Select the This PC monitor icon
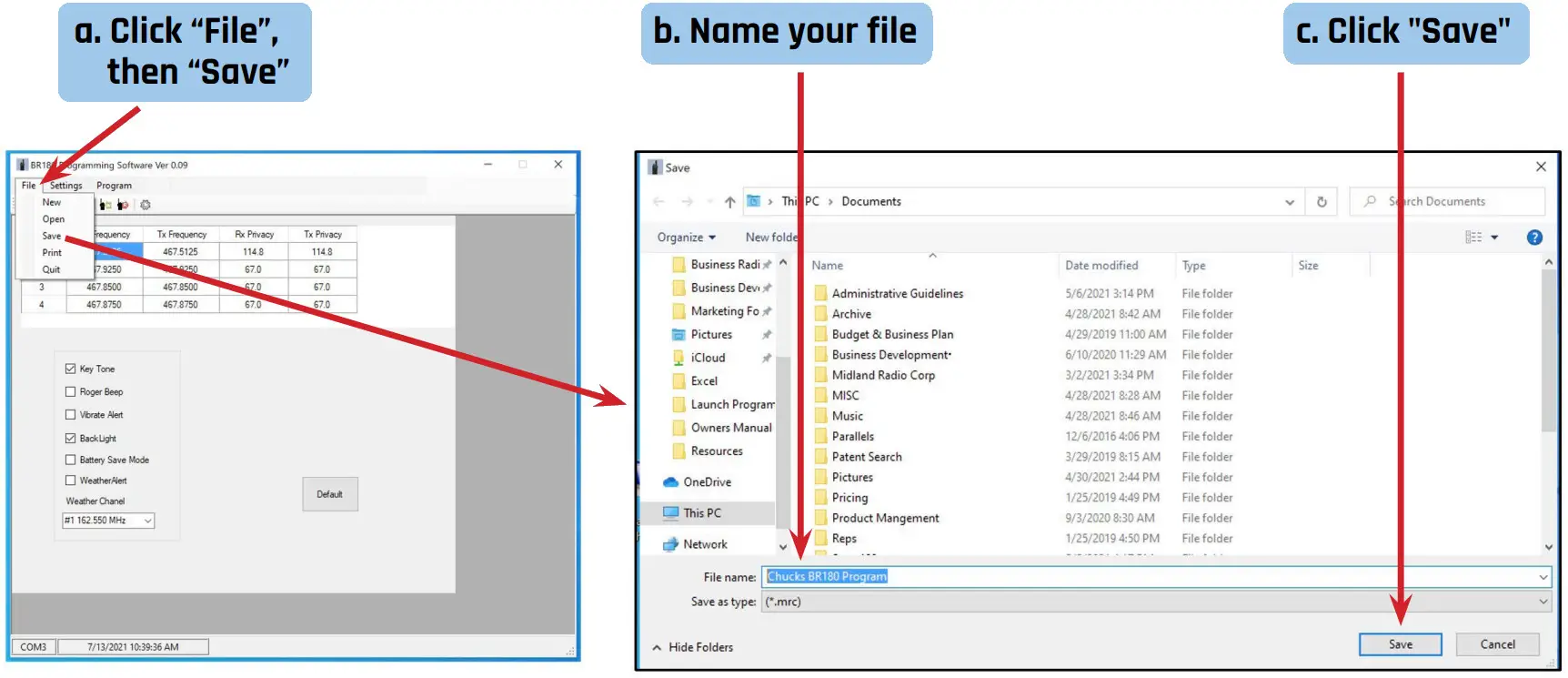The height and width of the screenshot is (678, 1568). (x=671, y=513)
